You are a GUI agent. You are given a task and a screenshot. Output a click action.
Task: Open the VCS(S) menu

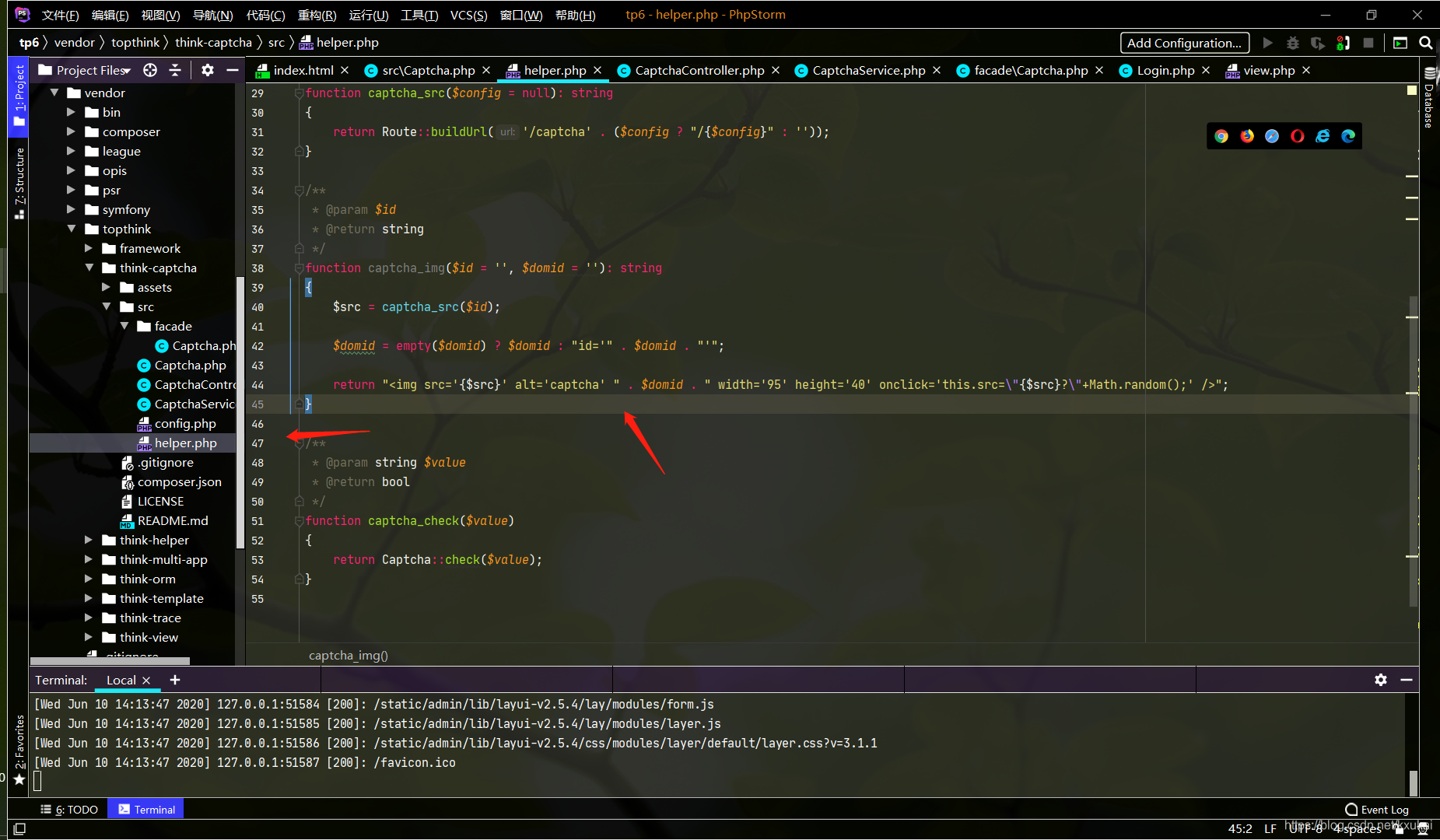click(469, 15)
